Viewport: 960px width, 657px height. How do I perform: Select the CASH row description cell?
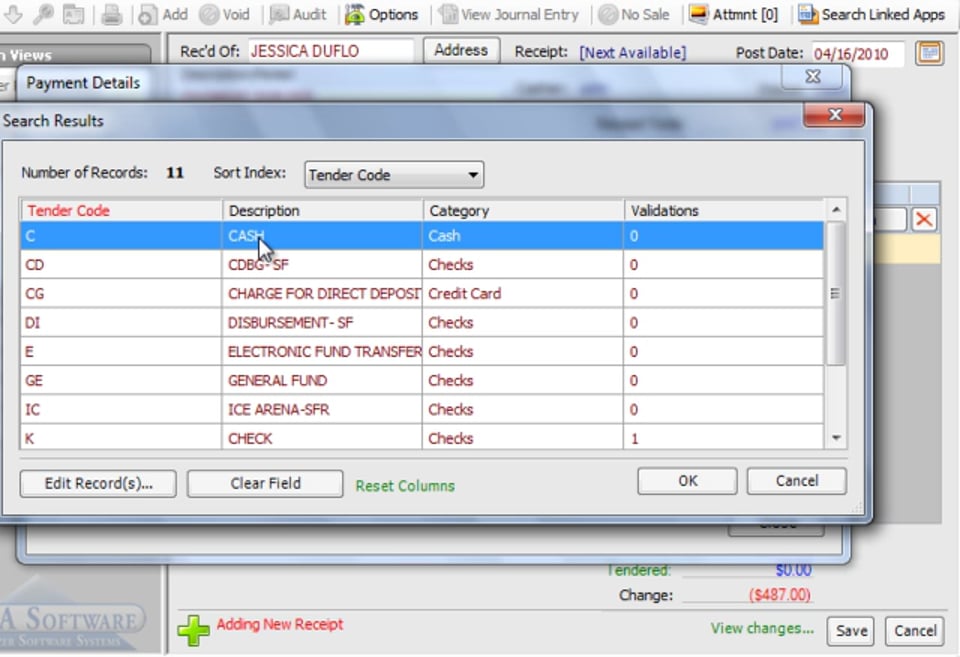point(322,236)
